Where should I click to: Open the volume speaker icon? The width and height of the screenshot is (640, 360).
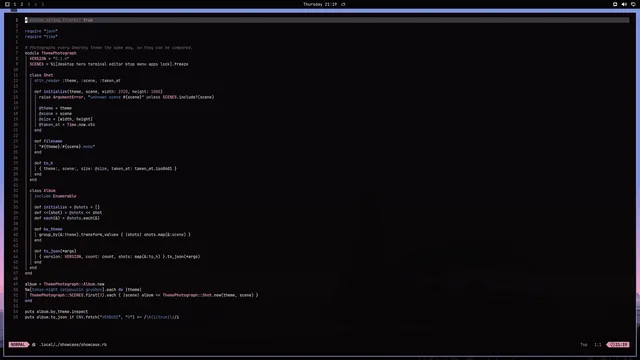tap(624, 4)
